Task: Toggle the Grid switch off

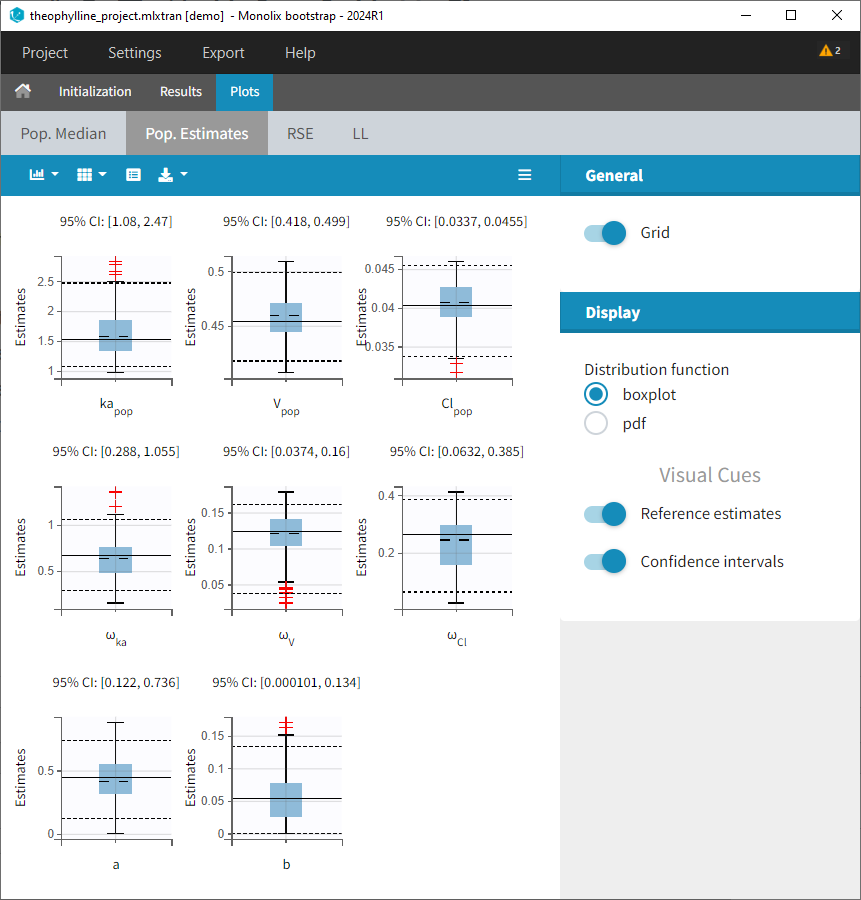Action: (x=605, y=233)
